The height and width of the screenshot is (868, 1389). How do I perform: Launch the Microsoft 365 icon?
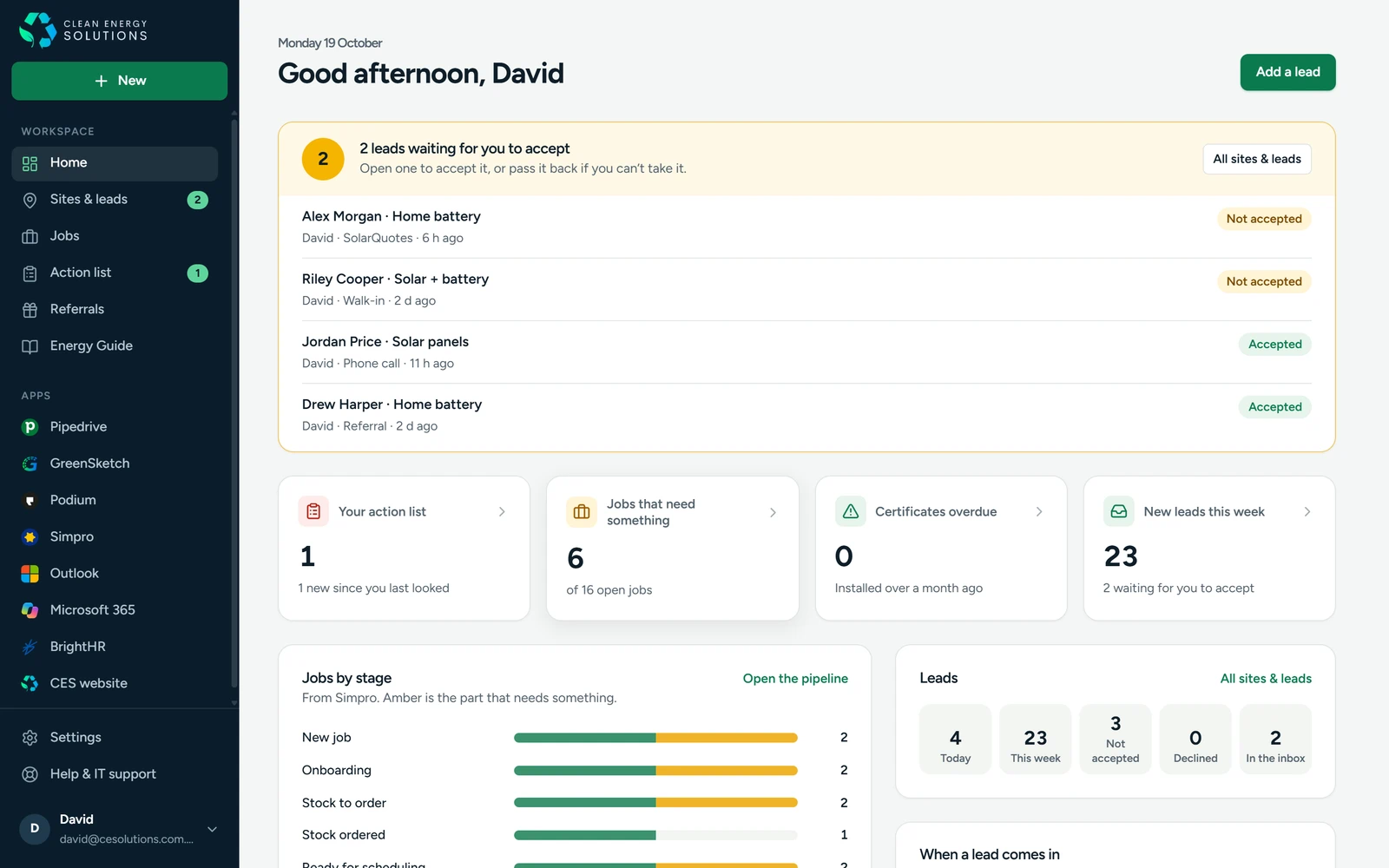(x=30, y=610)
